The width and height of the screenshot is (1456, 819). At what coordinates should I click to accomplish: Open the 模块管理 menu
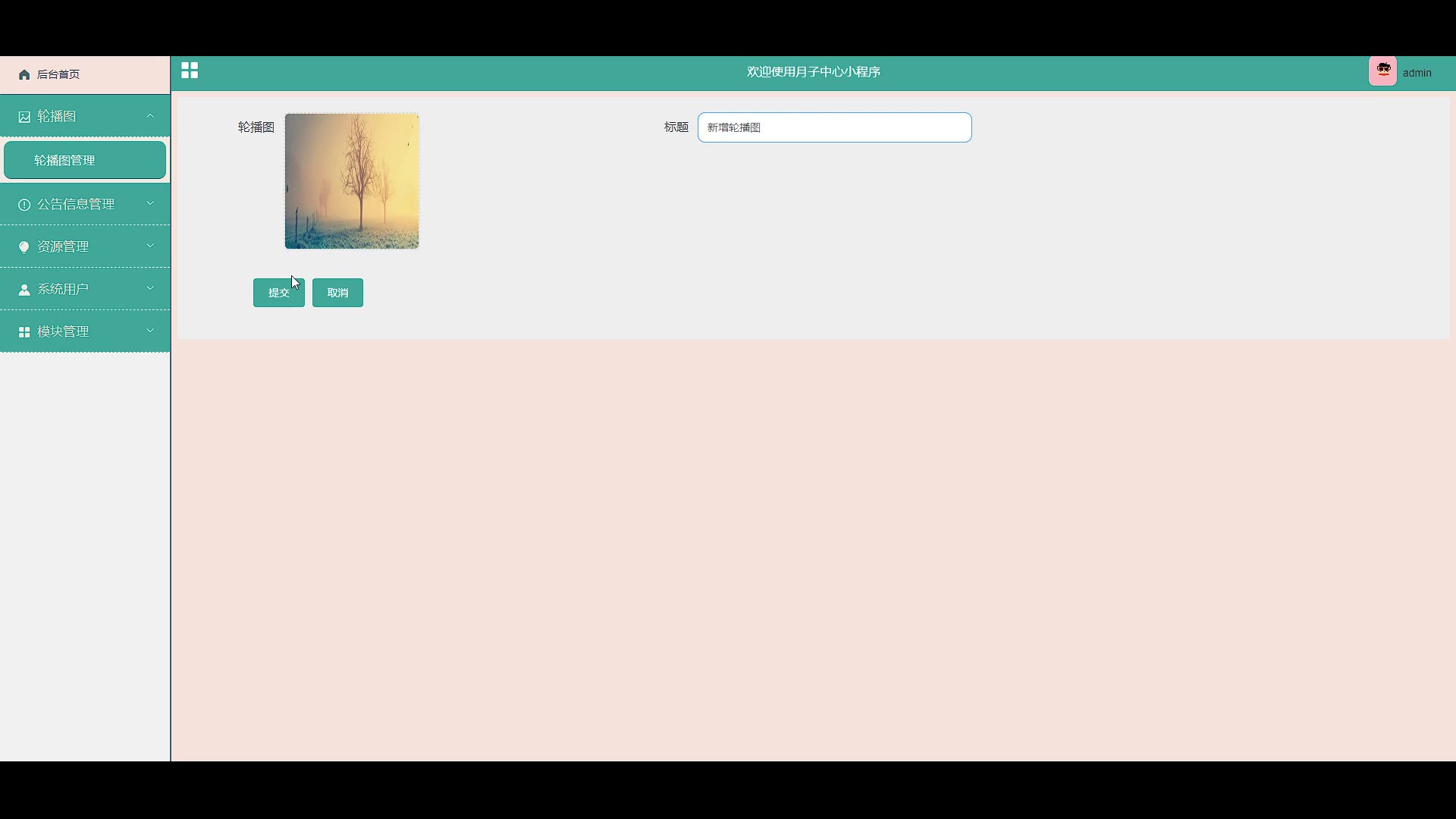[85, 331]
